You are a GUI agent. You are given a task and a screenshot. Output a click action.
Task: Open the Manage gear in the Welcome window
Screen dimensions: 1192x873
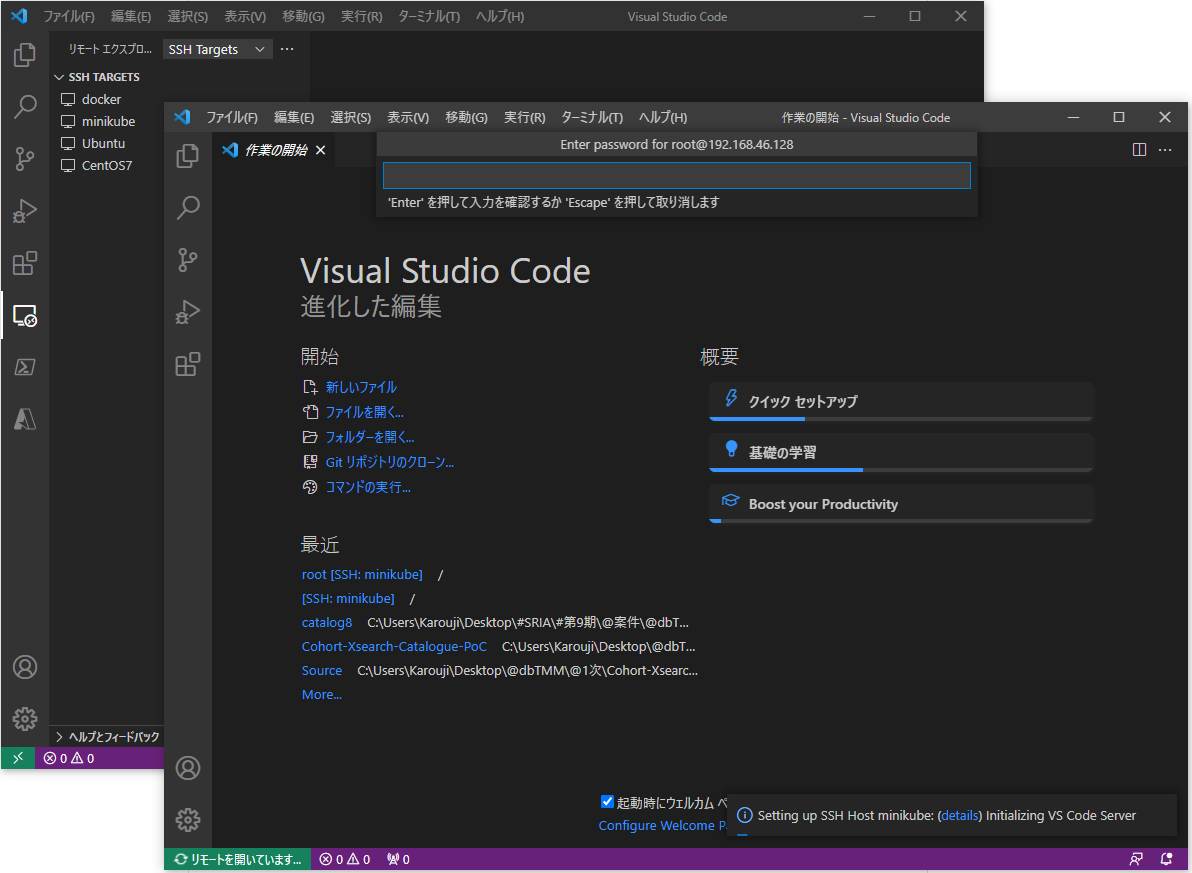(188, 820)
